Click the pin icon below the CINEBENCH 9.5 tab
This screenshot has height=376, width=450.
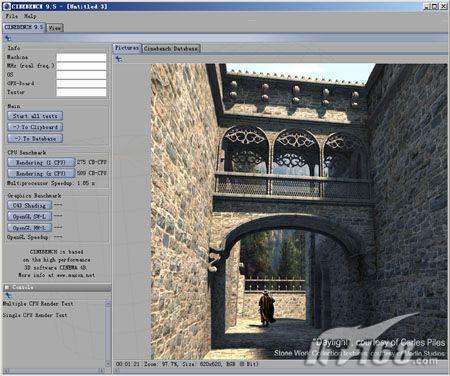(x=8, y=38)
